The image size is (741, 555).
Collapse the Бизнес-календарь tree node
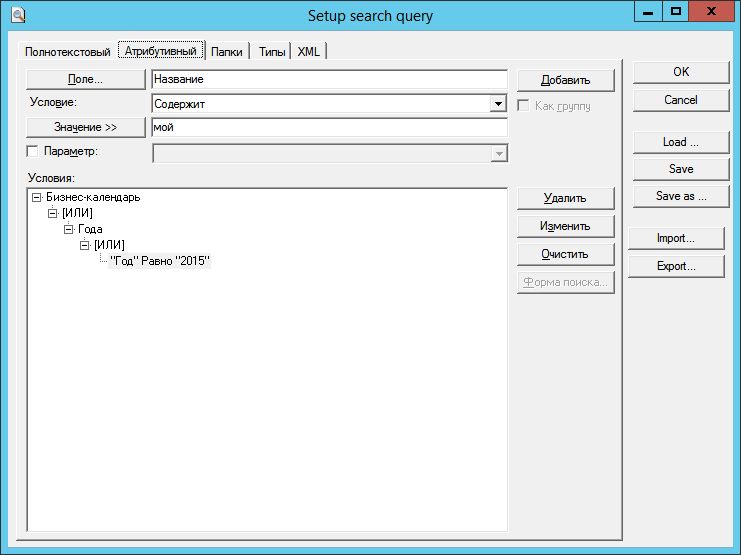pos(37,197)
